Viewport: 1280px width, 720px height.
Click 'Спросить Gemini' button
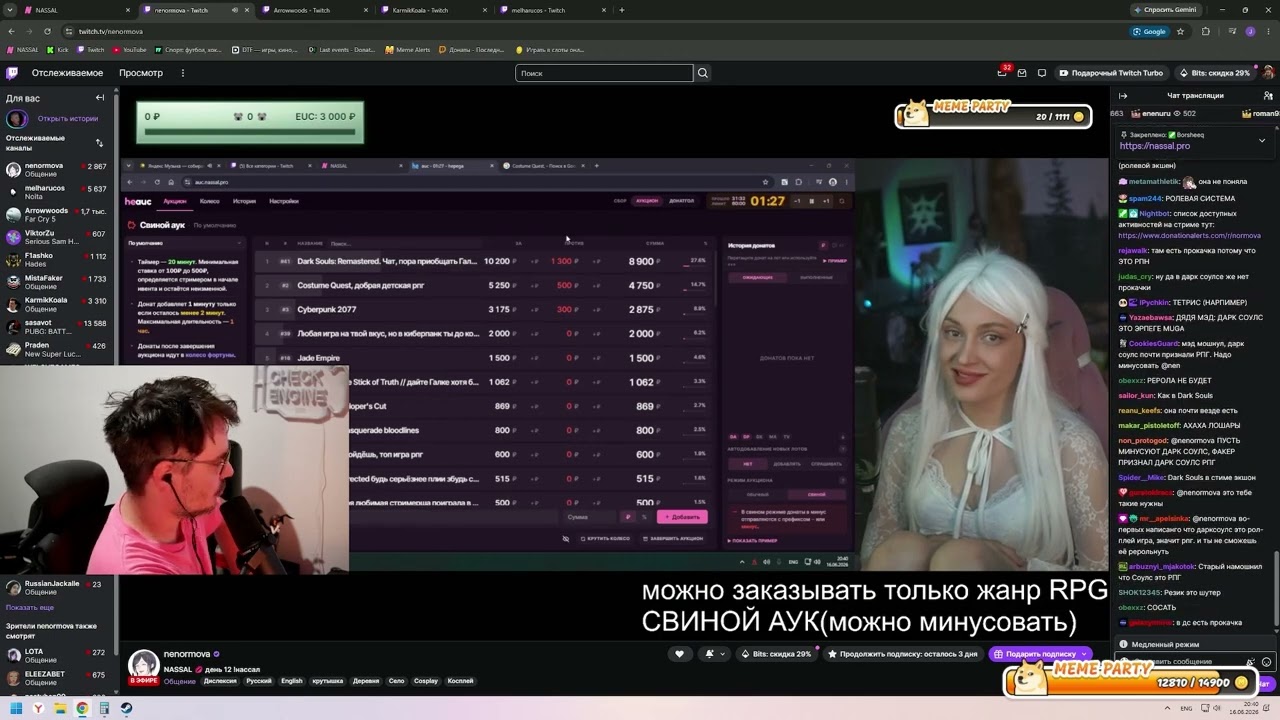click(x=1166, y=10)
